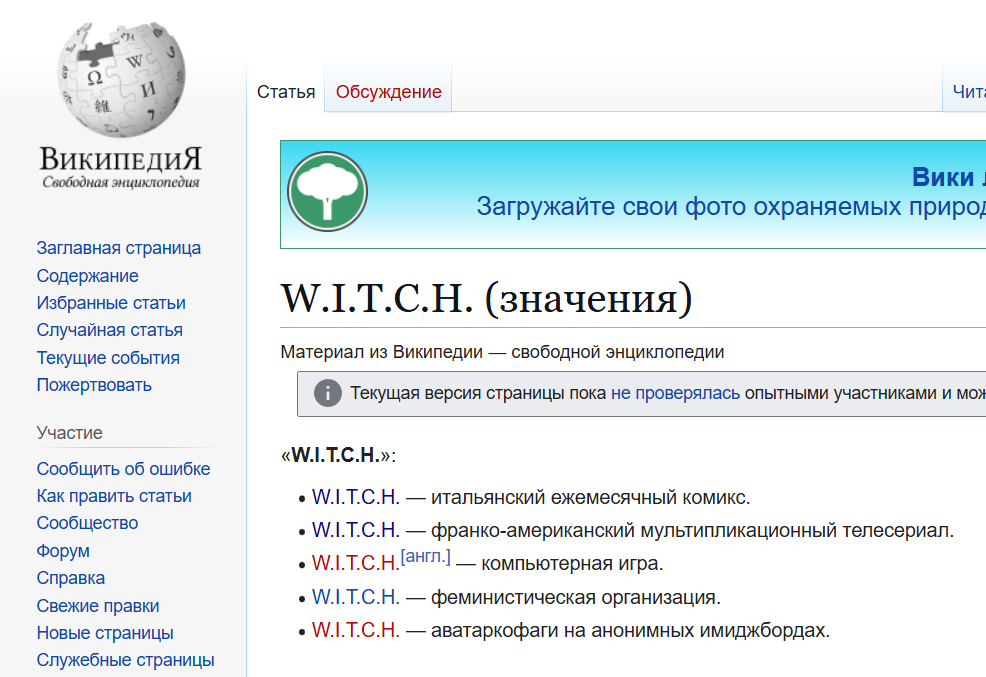This screenshot has width=986, height=677.
Task: Open Текущие события link
Action: 108,358
